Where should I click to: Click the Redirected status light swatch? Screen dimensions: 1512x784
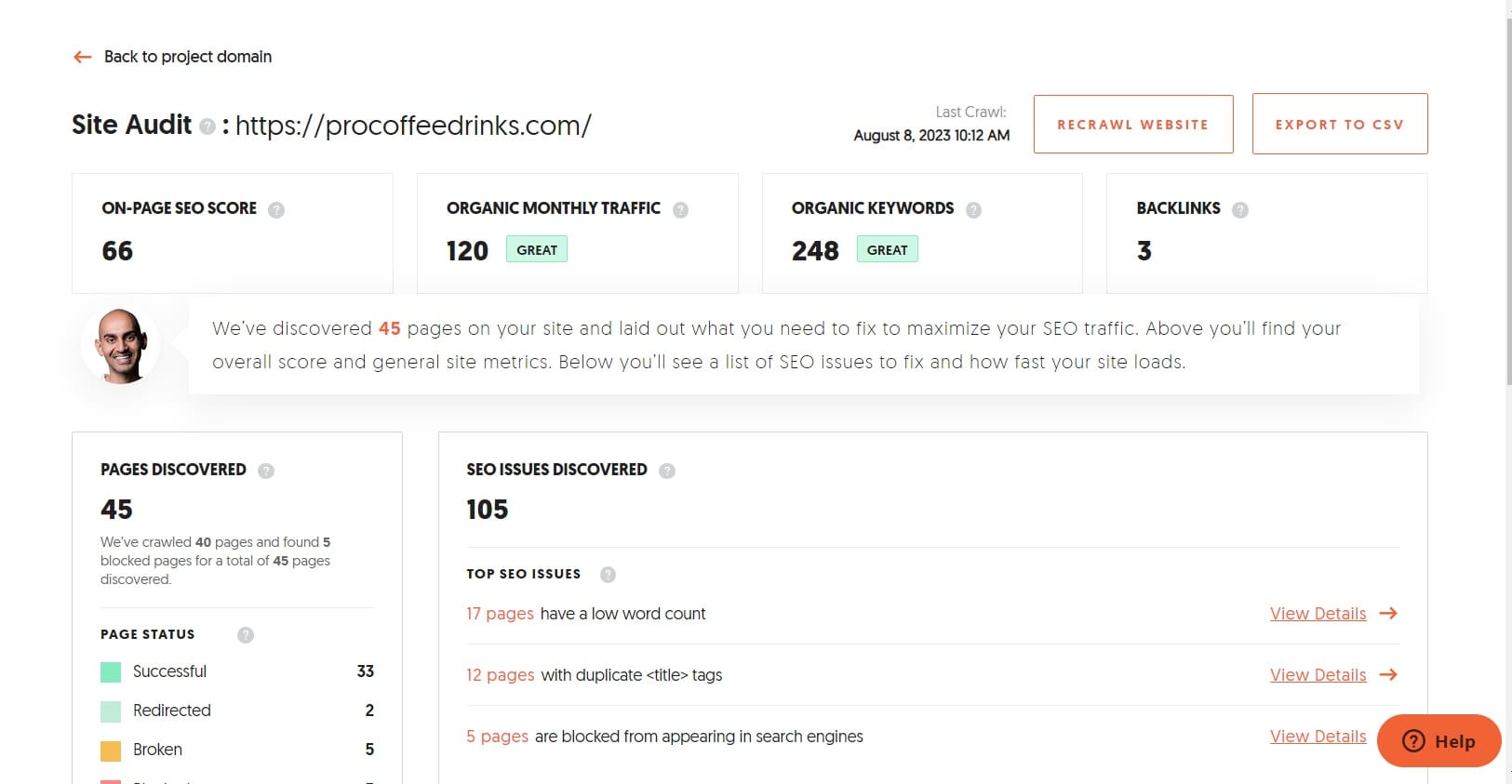click(x=111, y=711)
